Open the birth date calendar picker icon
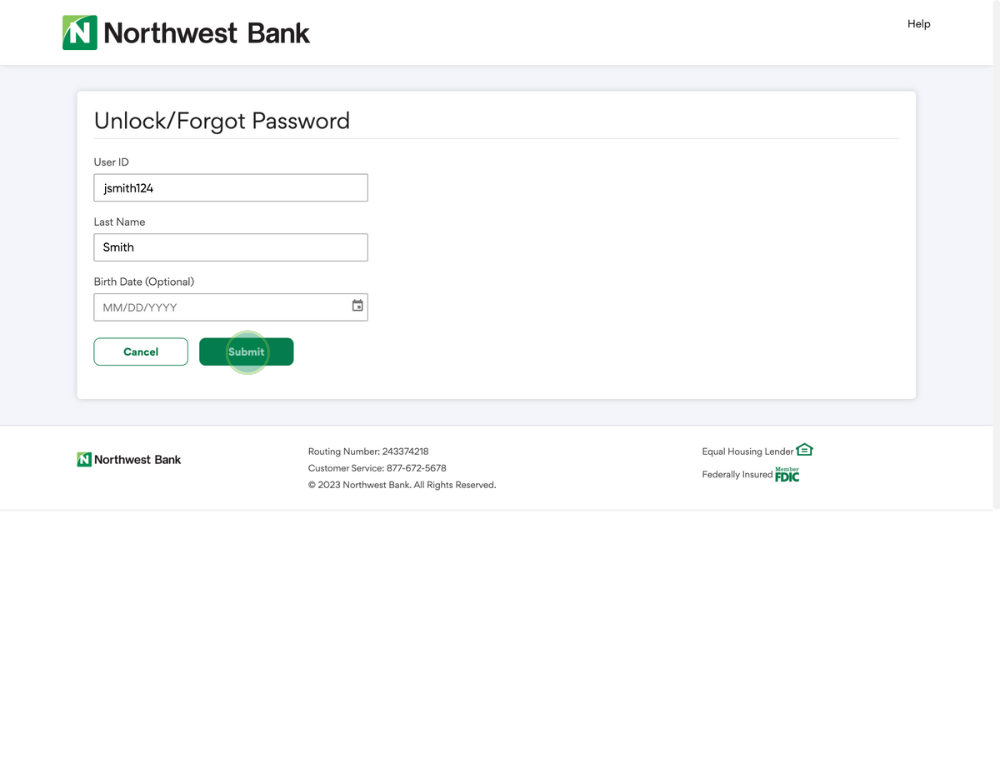This screenshot has height=764, width=1000. 358,306
